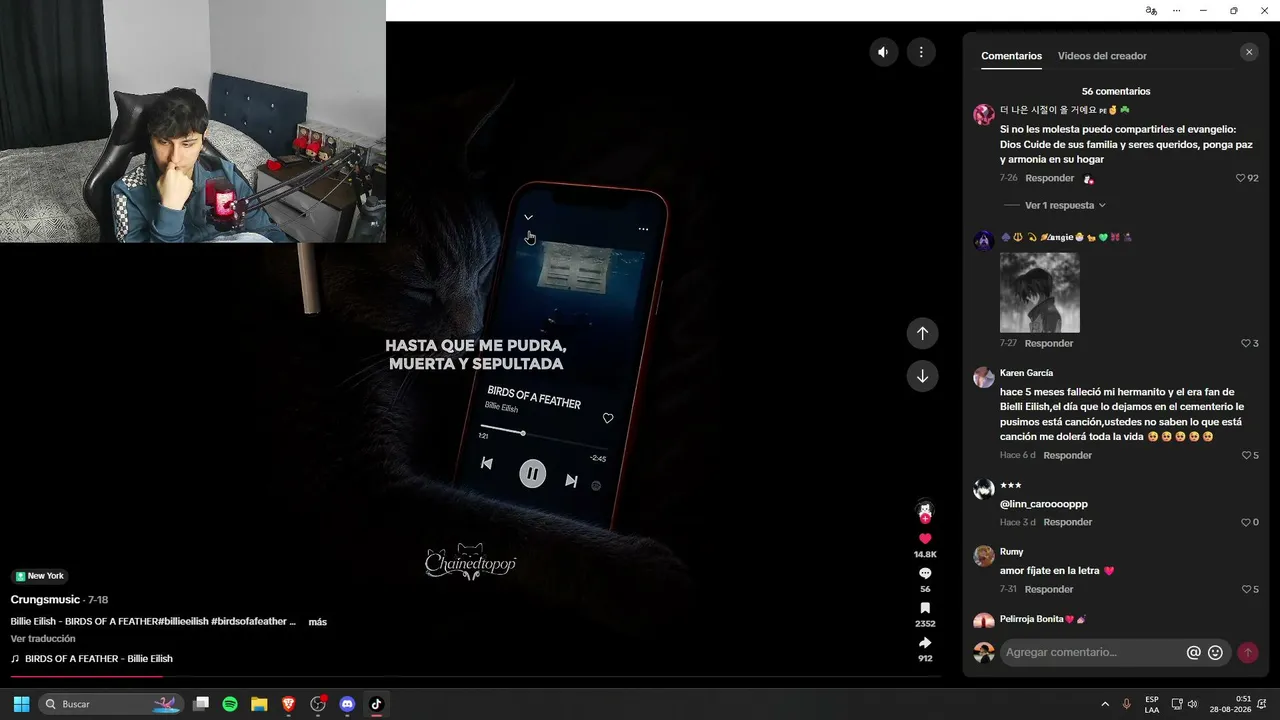Open the video more options menu
Image resolution: width=1280 pixels, height=720 pixels.
click(x=921, y=52)
